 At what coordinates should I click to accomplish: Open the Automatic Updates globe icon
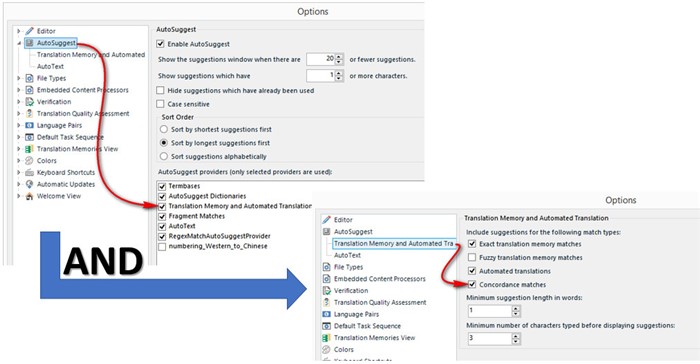29,184
